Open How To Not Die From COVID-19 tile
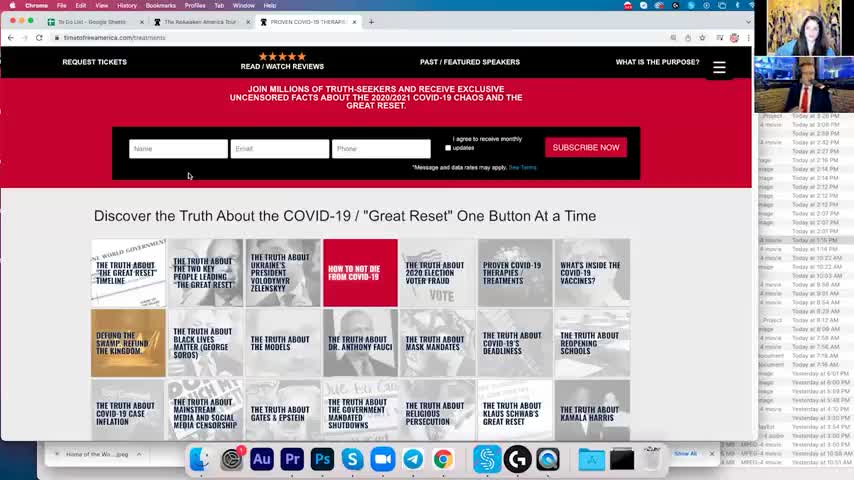Image resolution: width=854 pixels, height=480 pixels. point(360,272)
